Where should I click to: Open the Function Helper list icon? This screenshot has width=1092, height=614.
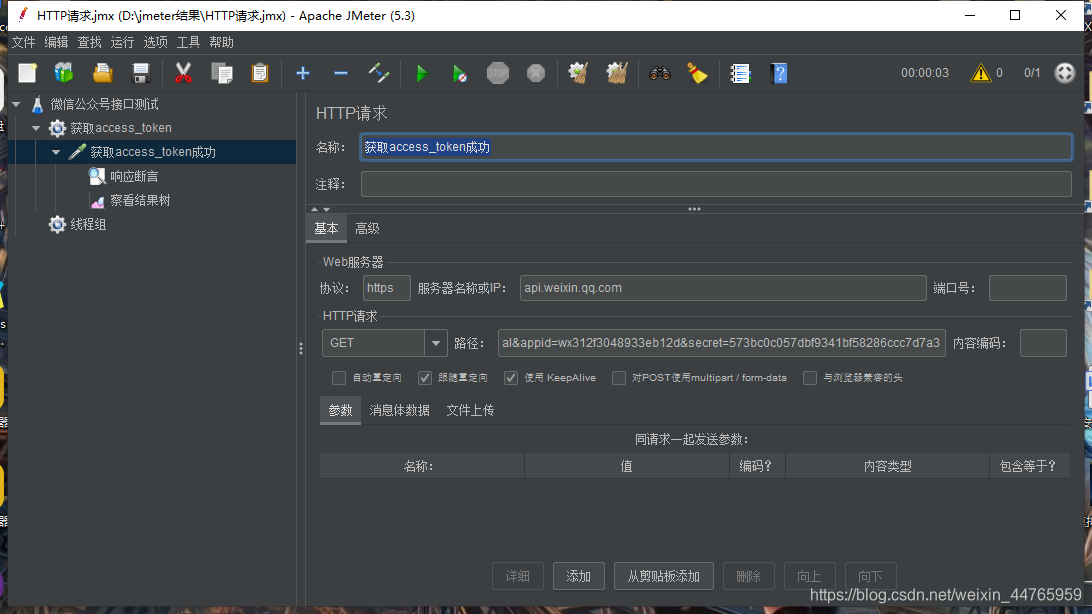click(x=740, y=73)
